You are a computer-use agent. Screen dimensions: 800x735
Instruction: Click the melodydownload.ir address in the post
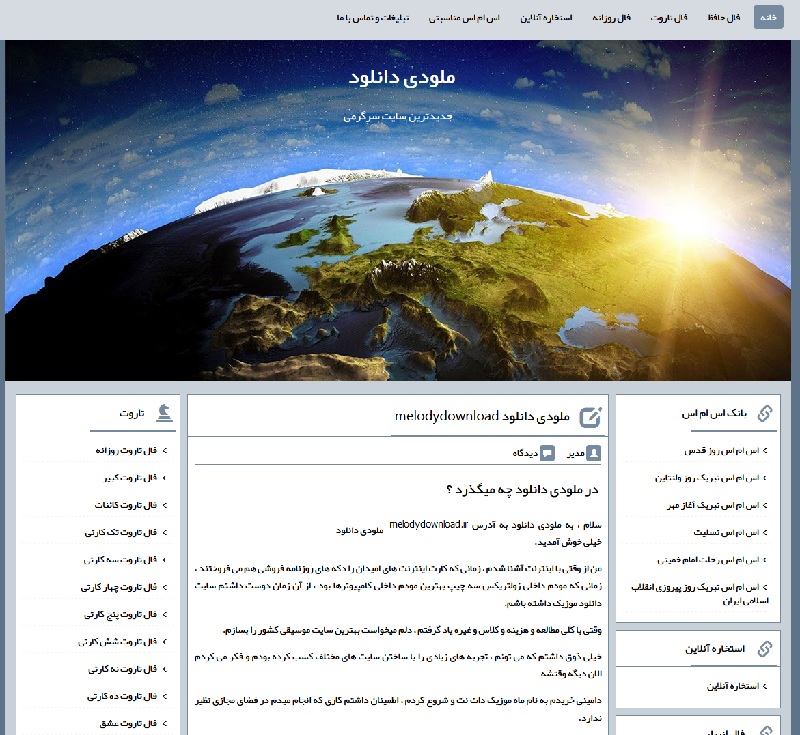[x=428, y=525]
